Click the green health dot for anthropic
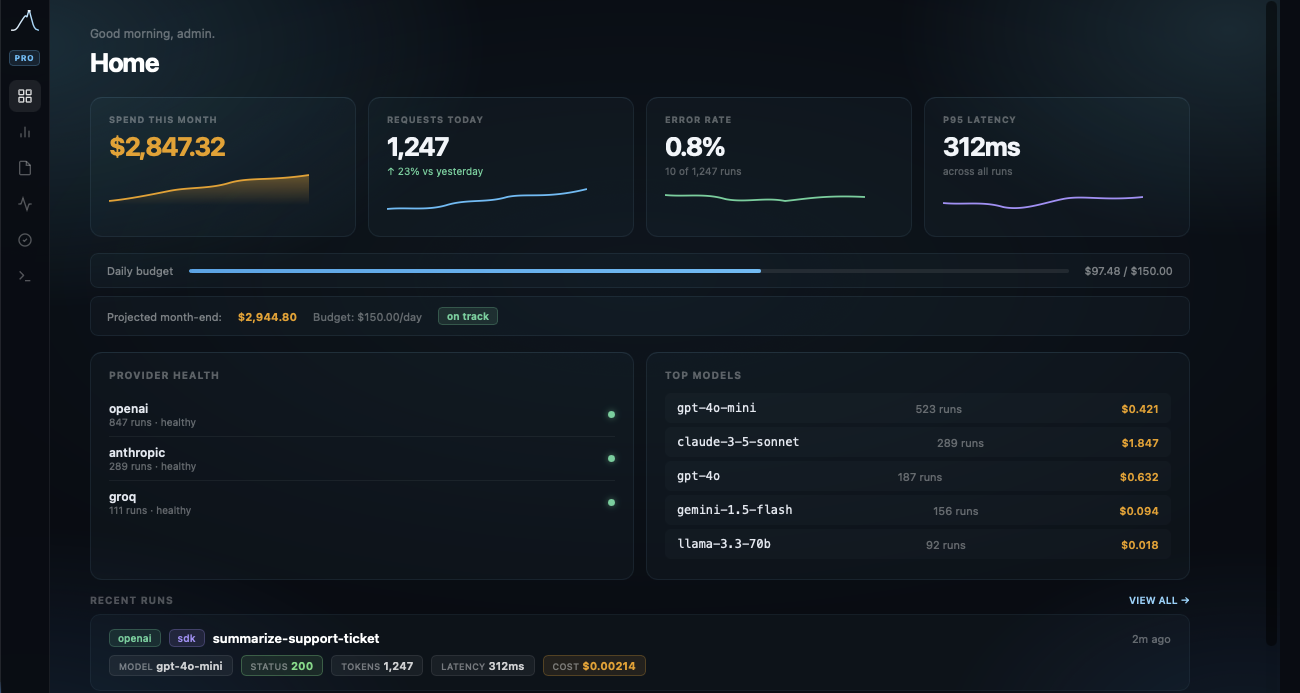Image resolution: width=1300 pixels, height=693 pixels. coord(611,458)
